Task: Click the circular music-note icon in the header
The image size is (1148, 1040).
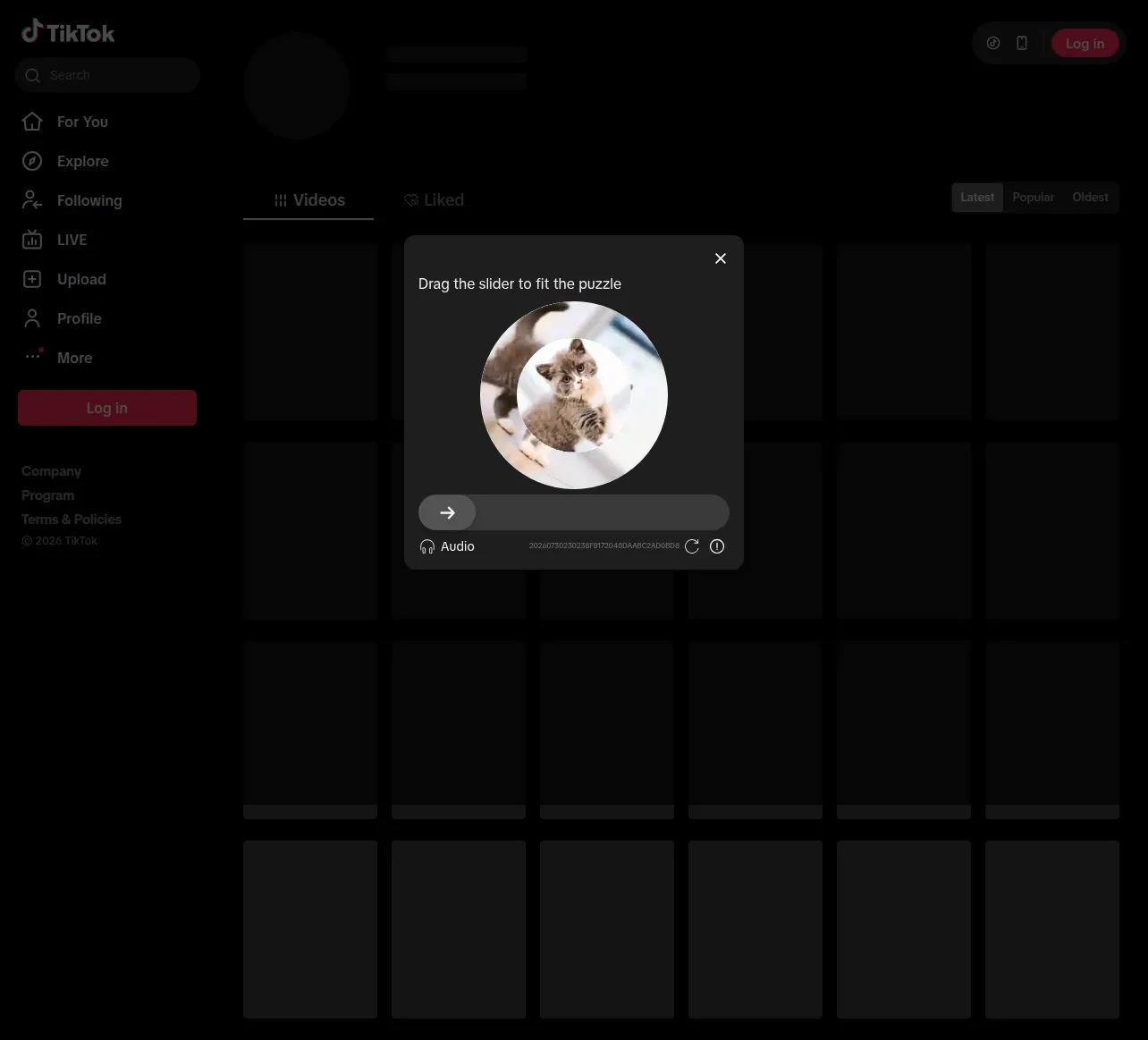Action: point(993,43)
